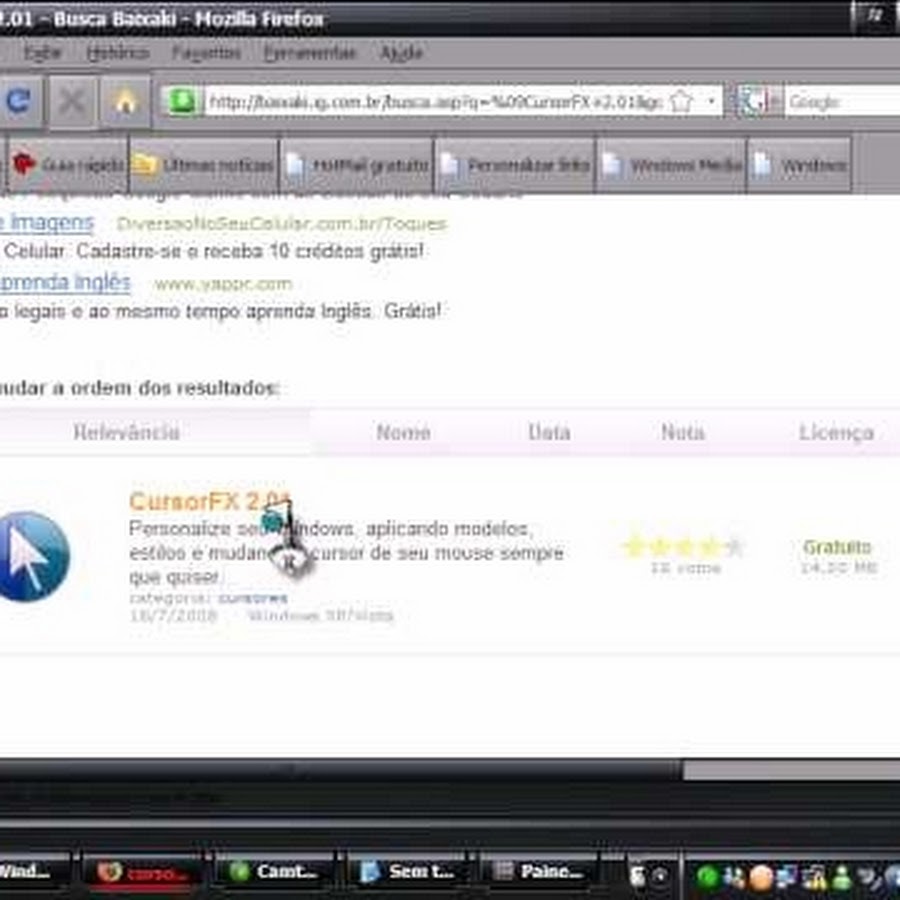
Task: Open the last Windows bookmark in the toolbar
Action: click(x=800, y=165)
